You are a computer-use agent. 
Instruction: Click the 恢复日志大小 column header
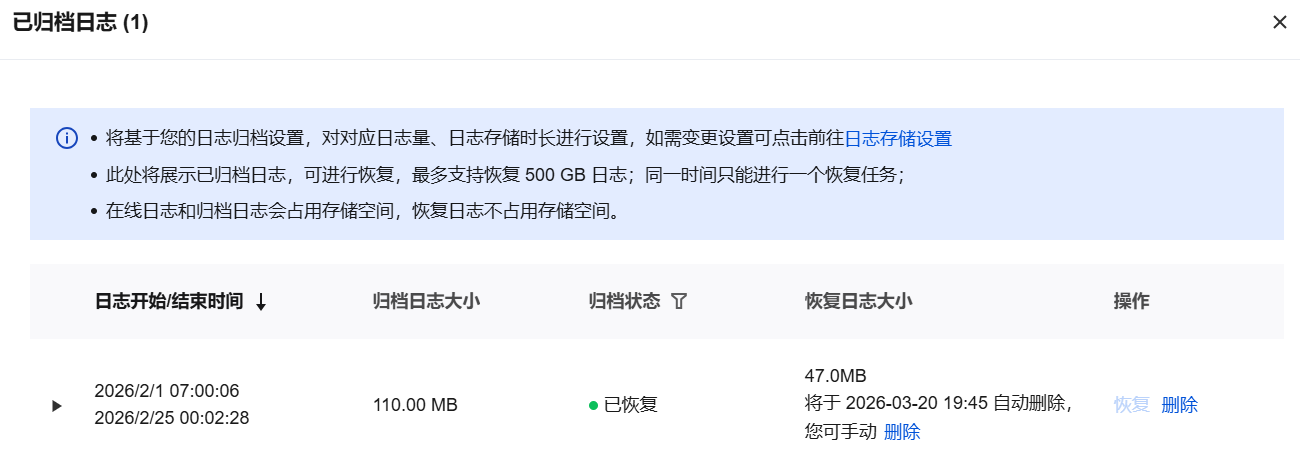tap(858, 301)
